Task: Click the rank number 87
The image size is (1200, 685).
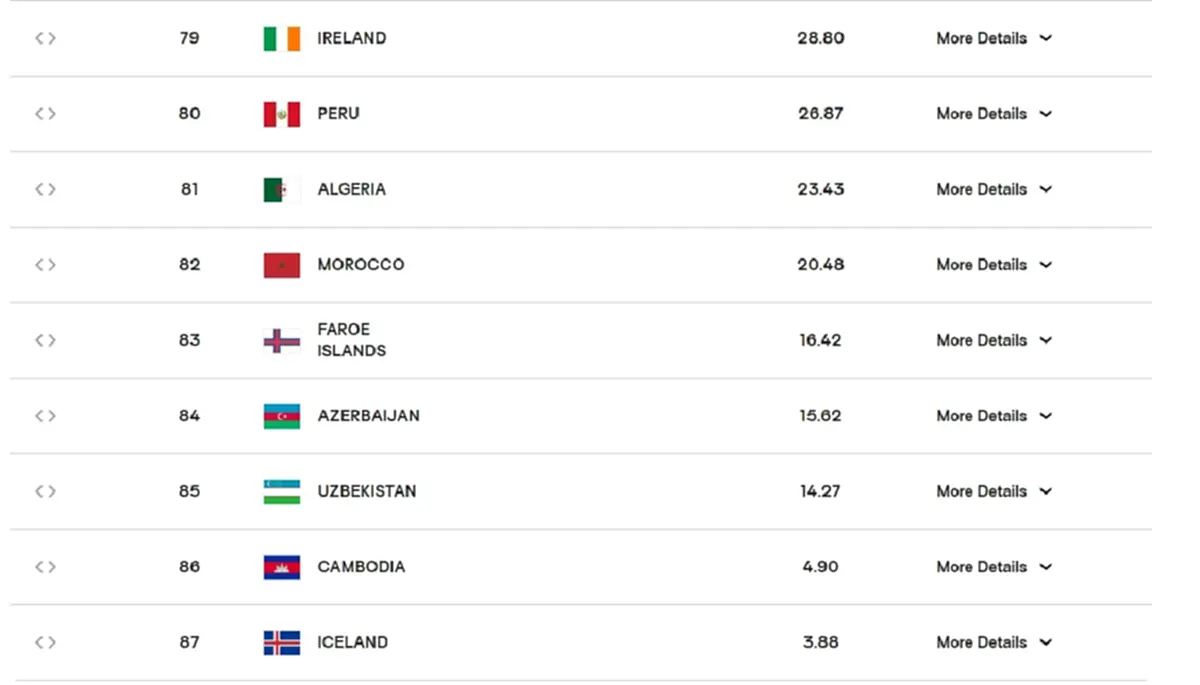Action: [x=189, y=643]
